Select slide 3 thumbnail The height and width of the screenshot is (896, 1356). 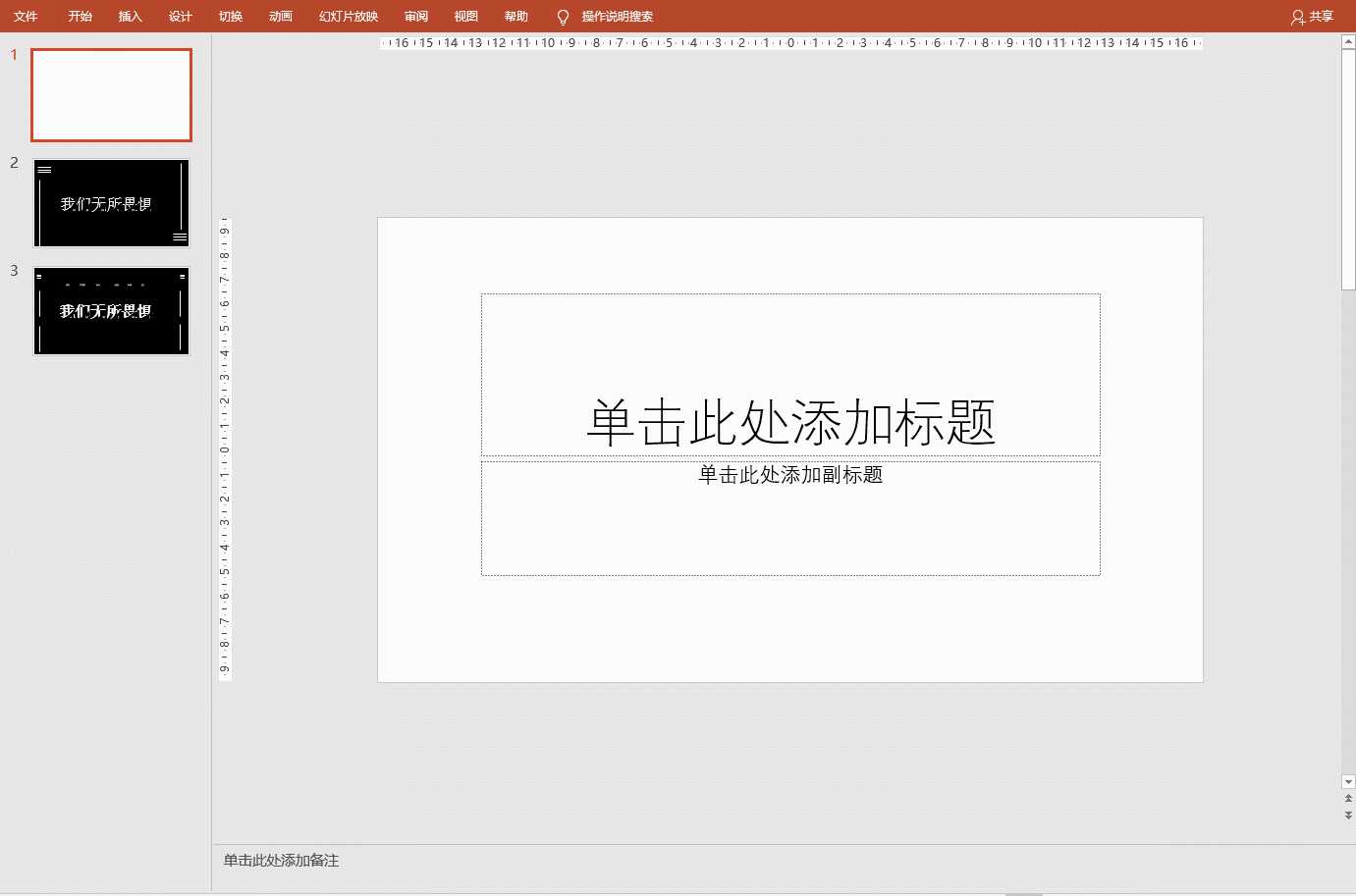tap(111, 311)
